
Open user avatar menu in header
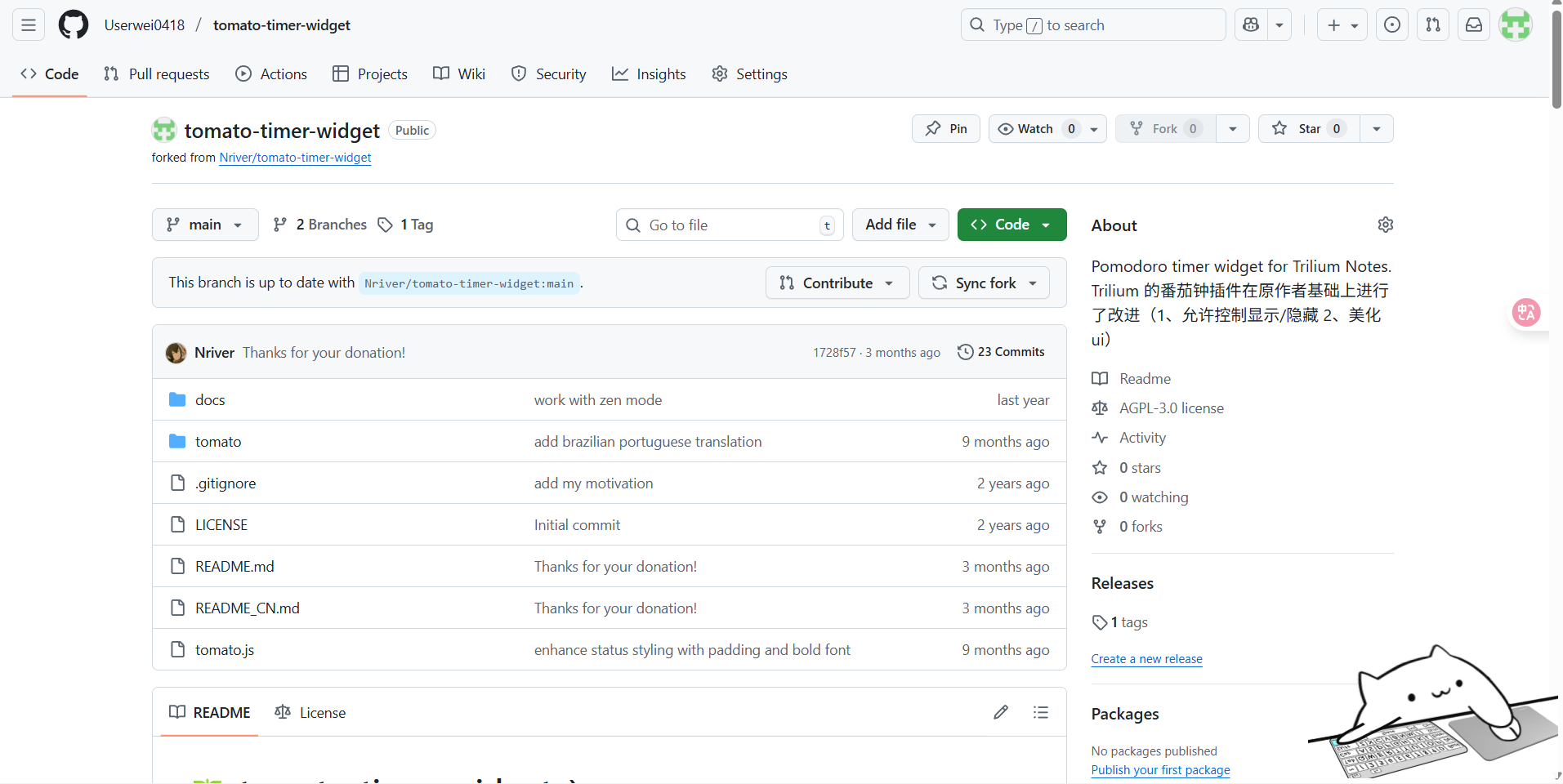tap(1516, 25)
